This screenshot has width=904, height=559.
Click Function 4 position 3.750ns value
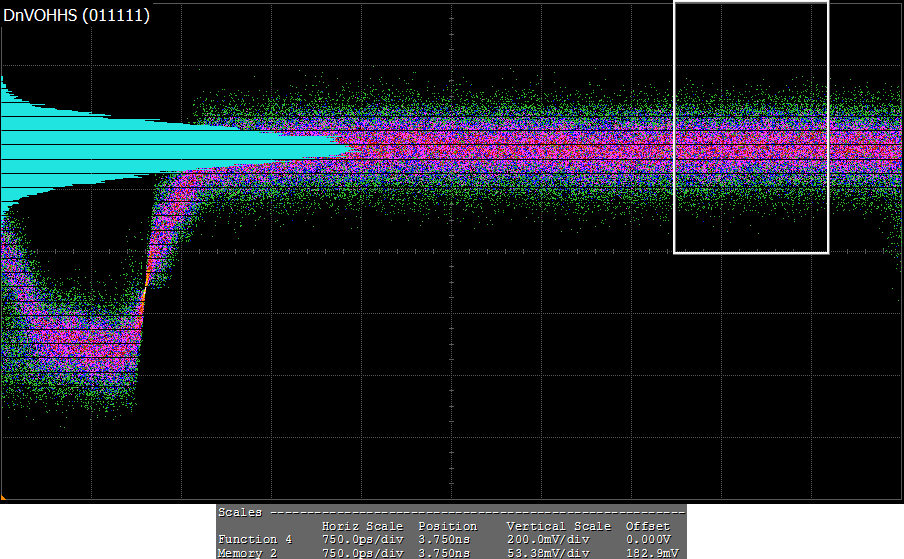click(x=447, y=539)
